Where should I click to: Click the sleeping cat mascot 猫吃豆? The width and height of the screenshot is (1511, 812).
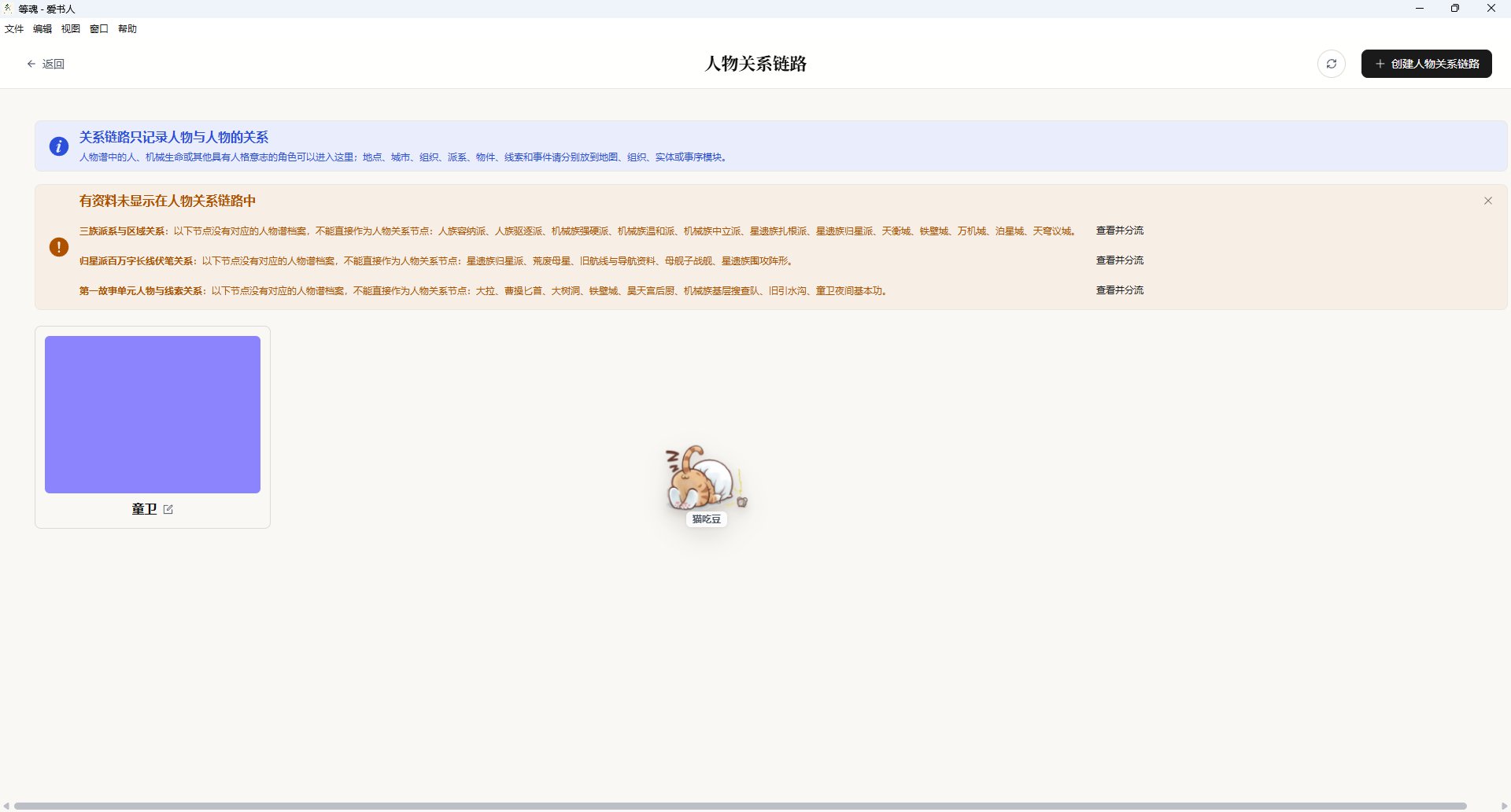tap(706, 484)
